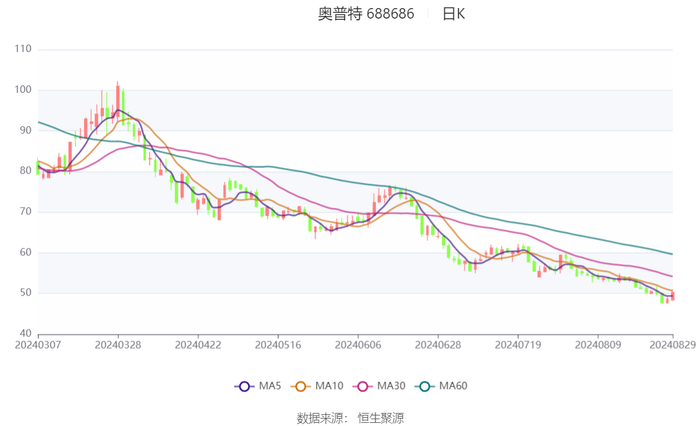Click the y-axis value 80
This screenshot has width=700, height=426.
coord(25,171)
